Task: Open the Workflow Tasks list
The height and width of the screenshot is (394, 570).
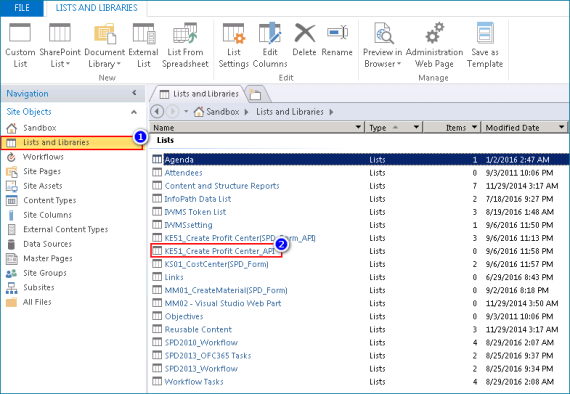Action: (194, 382)
